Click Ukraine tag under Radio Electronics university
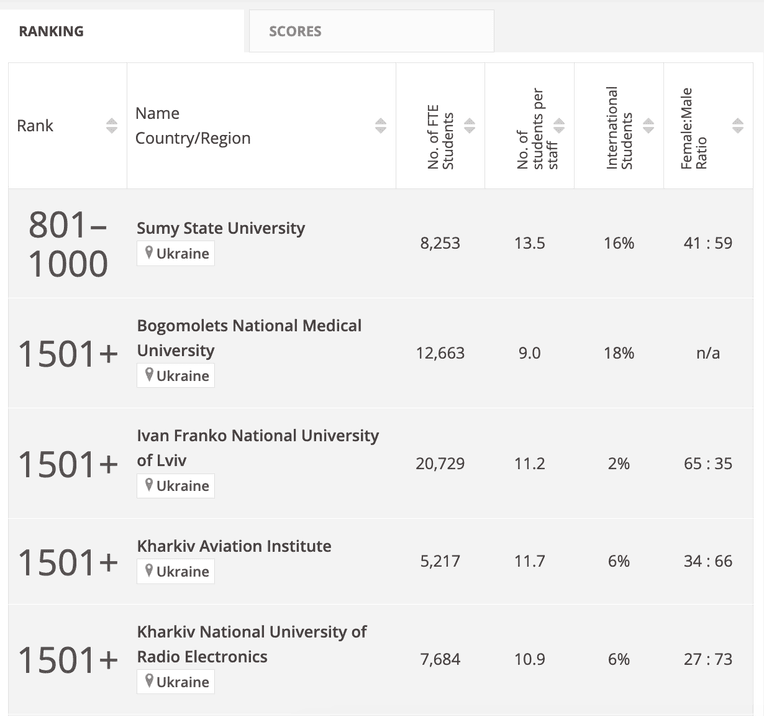 pyautogui.click(x=175, y=681)
